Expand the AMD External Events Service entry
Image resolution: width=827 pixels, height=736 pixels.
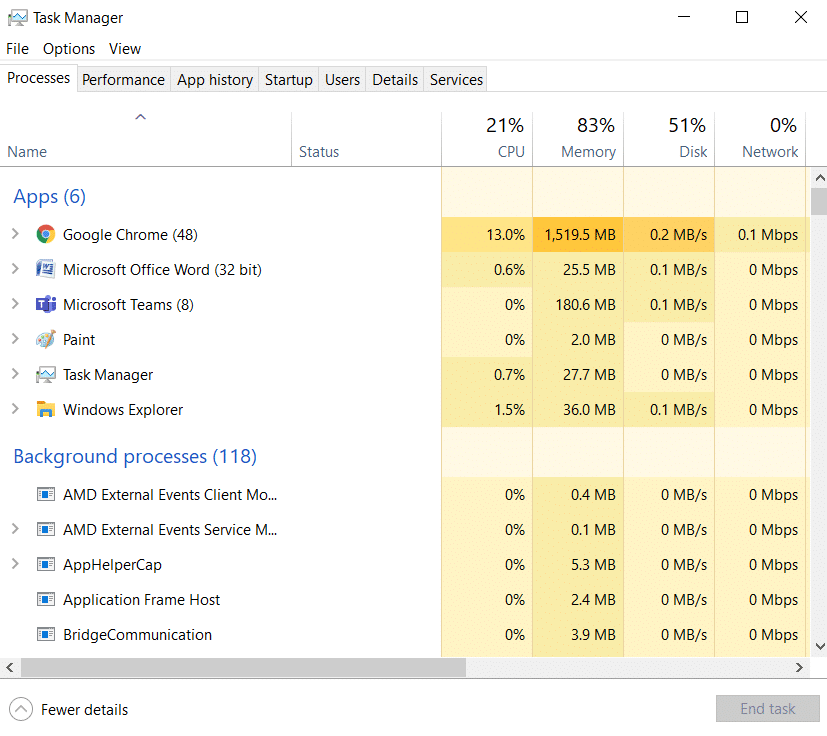point(15,529)
